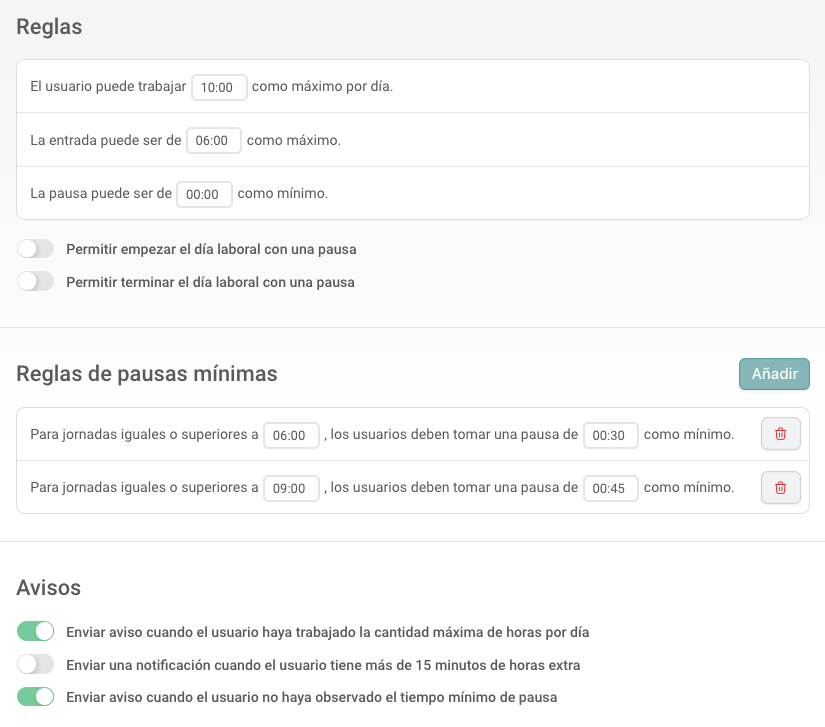Viewport: 825px width, 727px height.
Task: Disable maximum daily hours worked notice
Action: 36,631
